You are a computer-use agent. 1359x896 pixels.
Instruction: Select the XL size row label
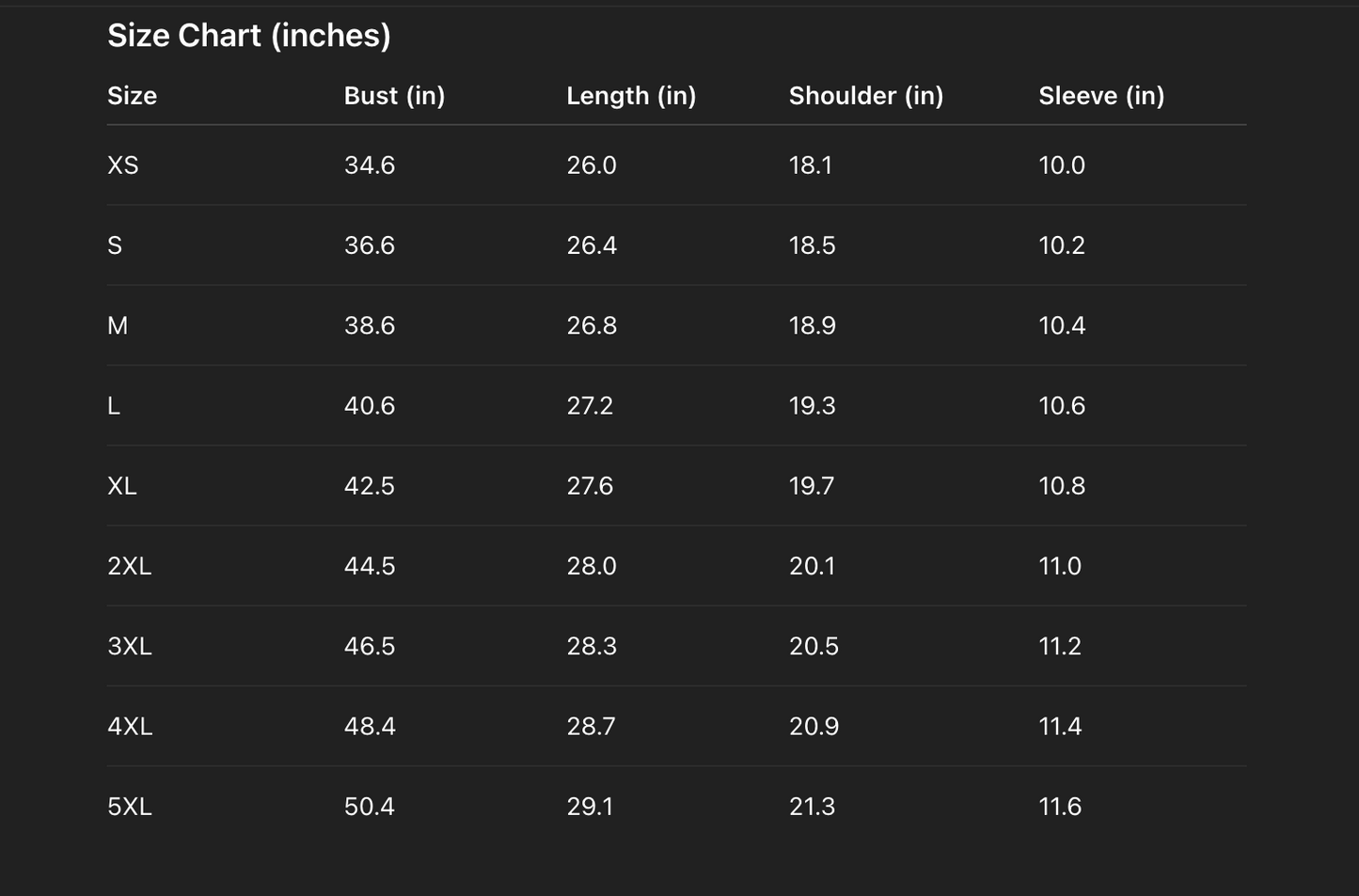click(x=122, y=486)
